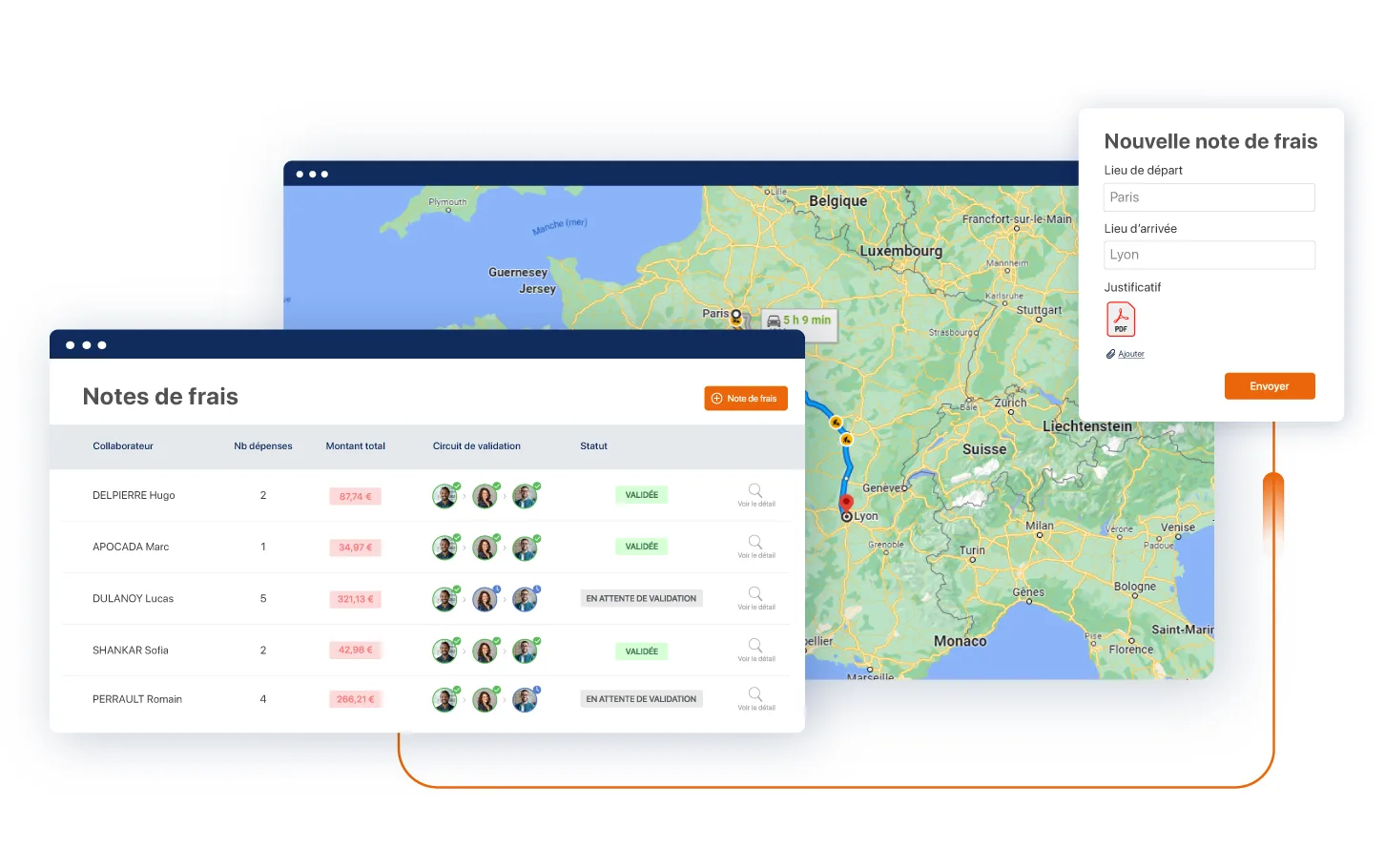Screen dimensions: 1385x868
Task: Click the last validator avatar in DELPIERRE Hugo row
Action: point(525,496)
